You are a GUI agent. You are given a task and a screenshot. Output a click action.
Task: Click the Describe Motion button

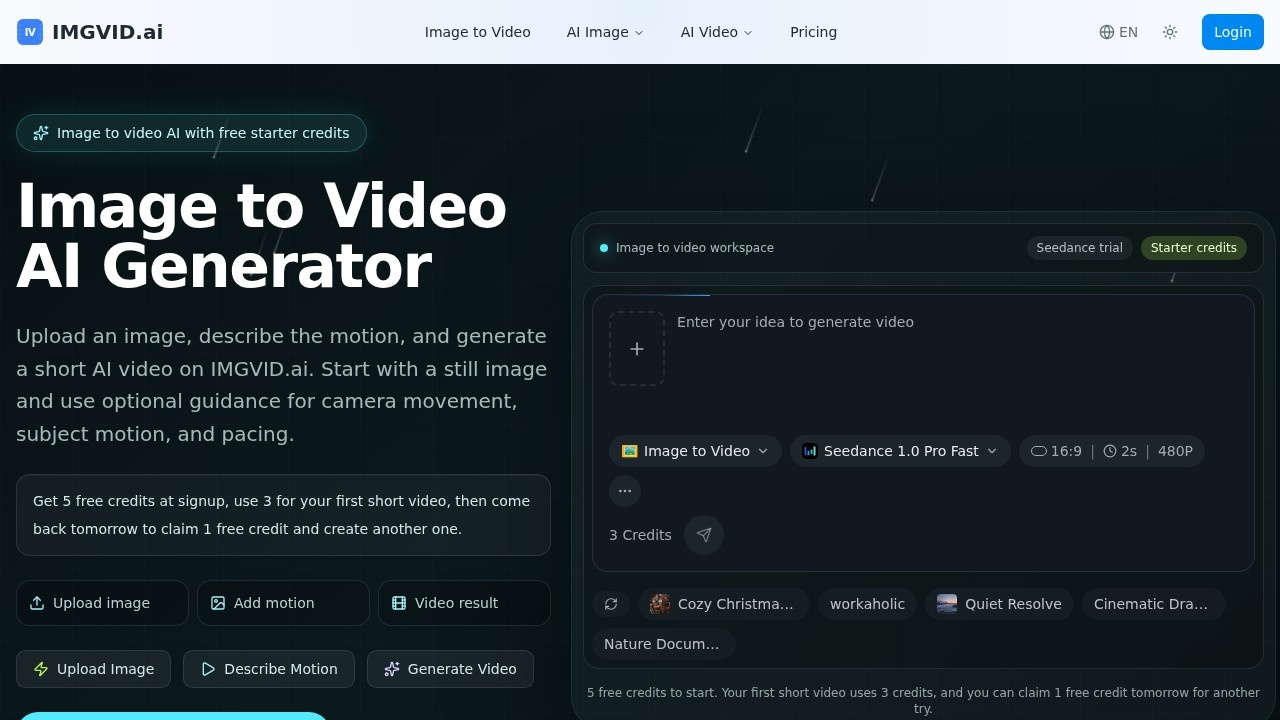coord(269,669)
